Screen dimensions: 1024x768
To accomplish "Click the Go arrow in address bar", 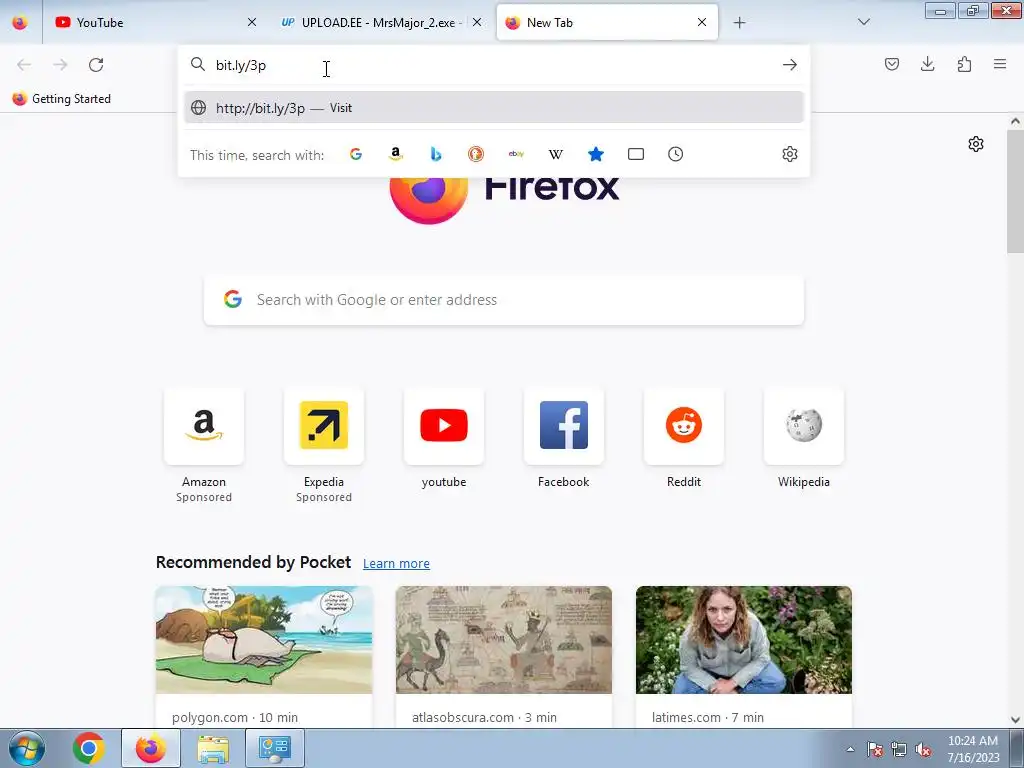I will pyautogui.click(x=790, y=65).
